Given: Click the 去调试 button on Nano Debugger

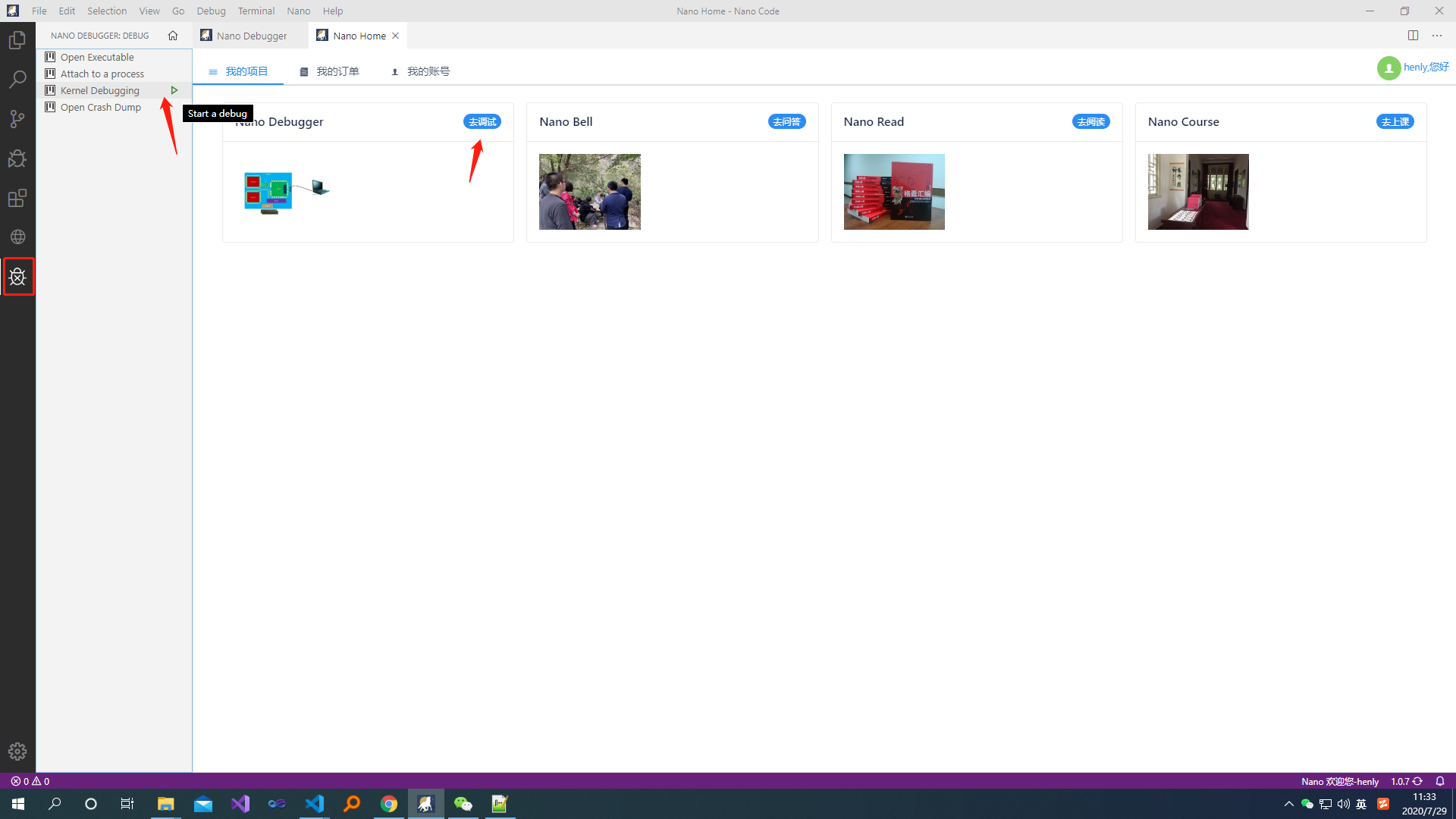Looking at the screenshot, I should click(x=482, y=121).
